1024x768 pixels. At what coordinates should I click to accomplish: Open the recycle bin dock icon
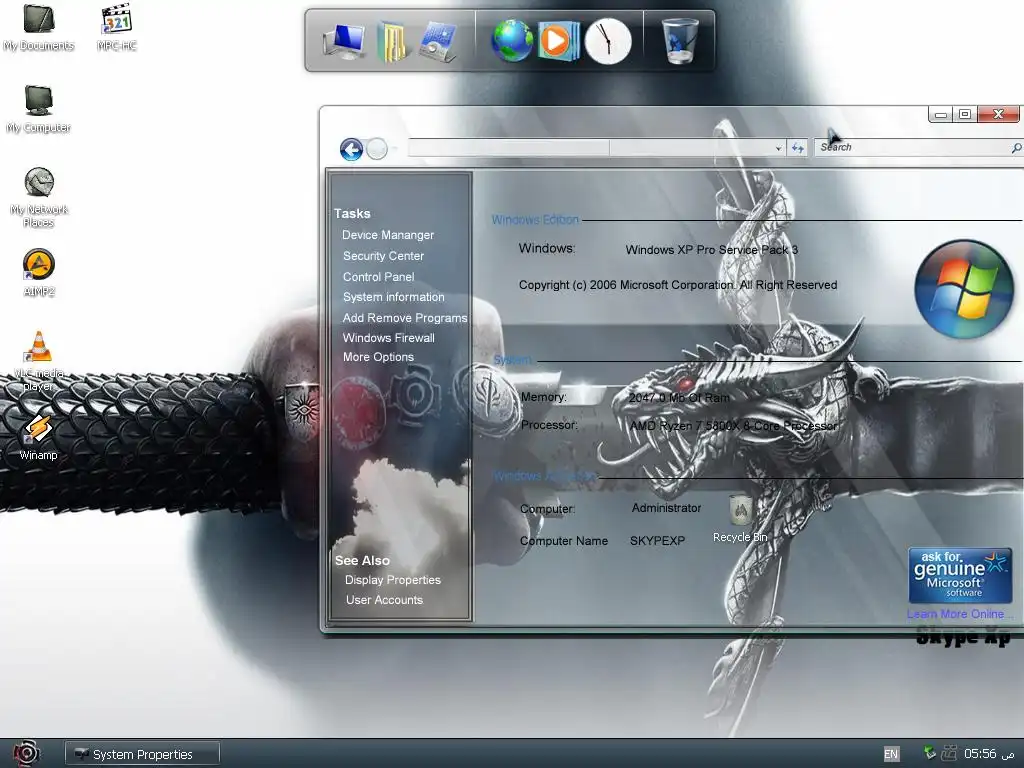[x=679, y=40]
